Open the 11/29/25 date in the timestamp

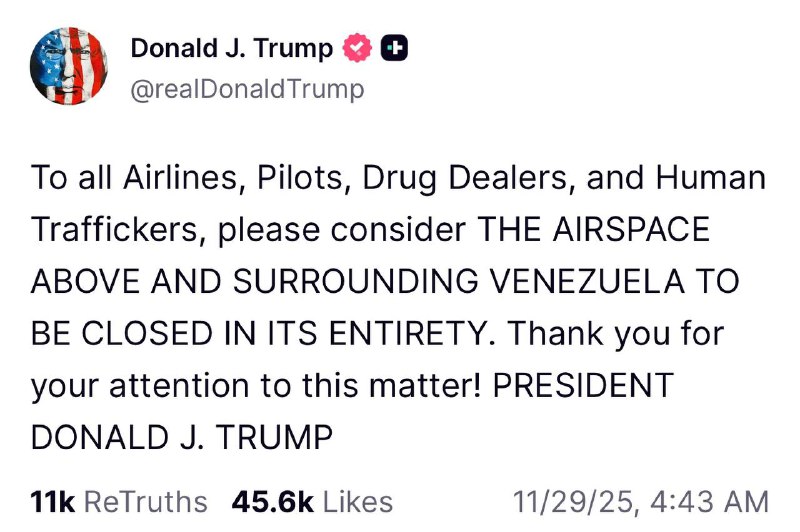coord(574,501)
